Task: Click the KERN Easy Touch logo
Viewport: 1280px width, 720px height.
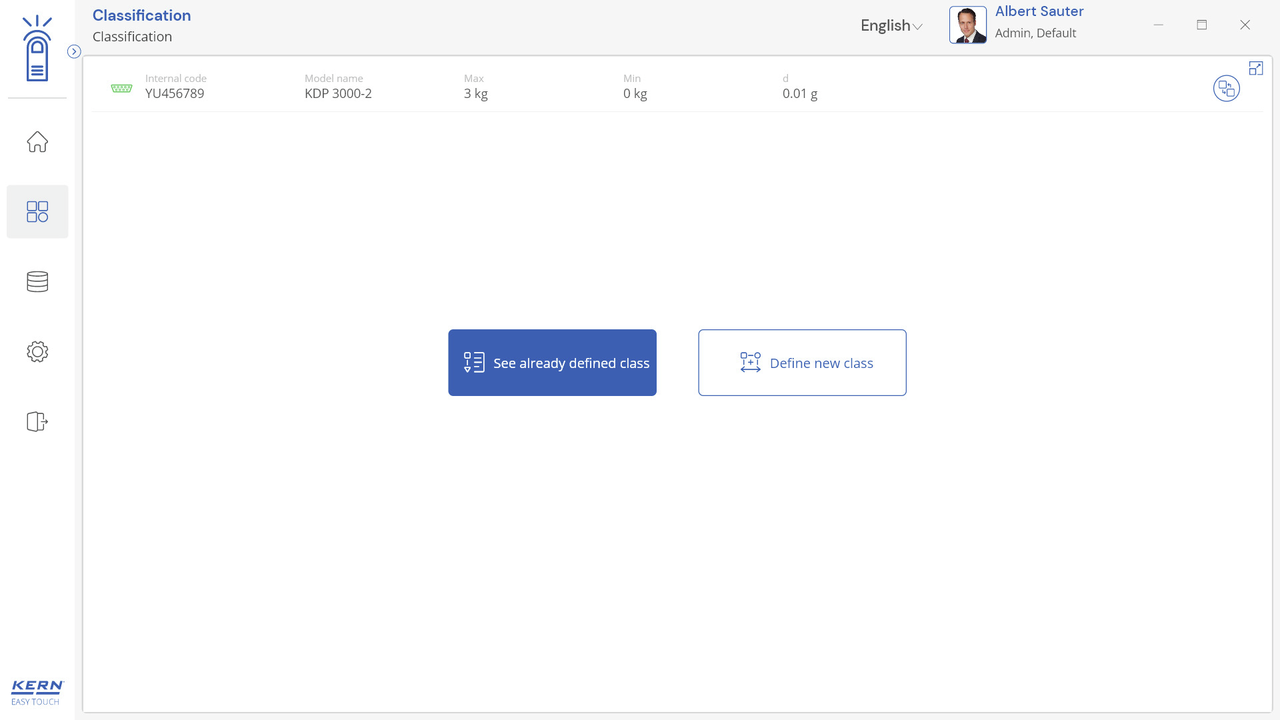Action: (37, 692)
